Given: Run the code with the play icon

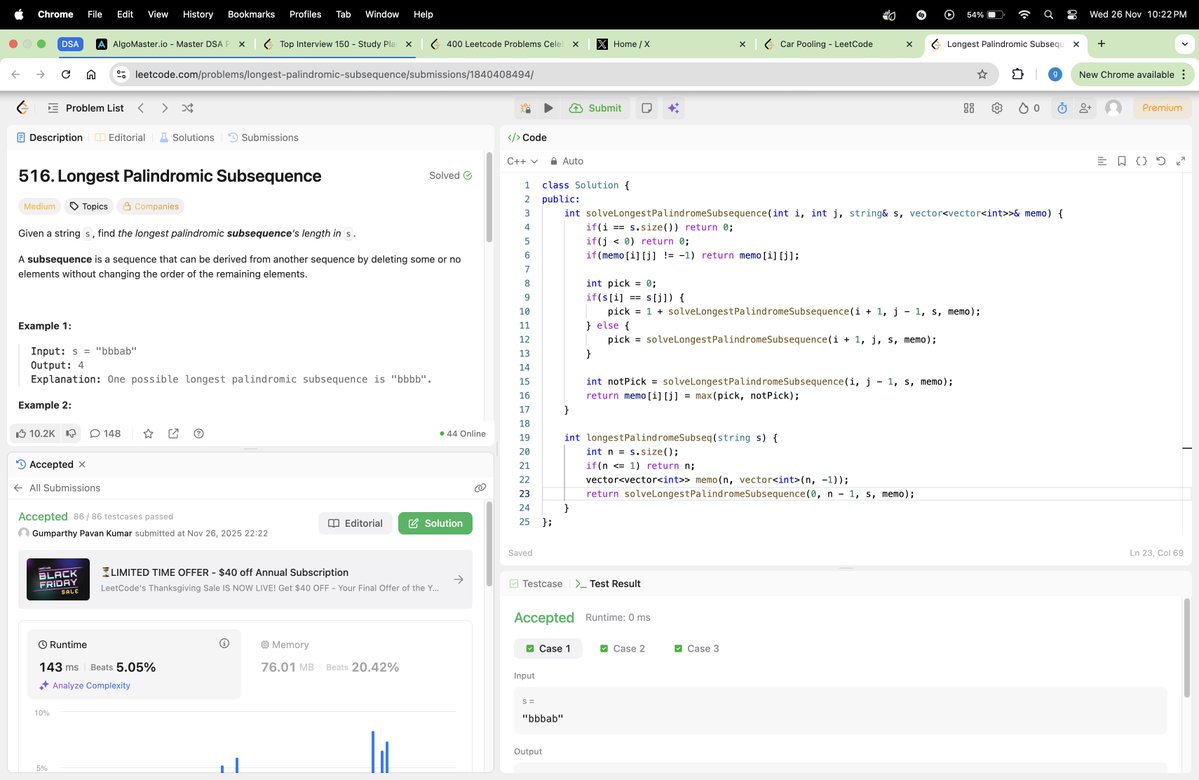Looking at the screenshot, I should pyautogui.click(x=549, y=108).
